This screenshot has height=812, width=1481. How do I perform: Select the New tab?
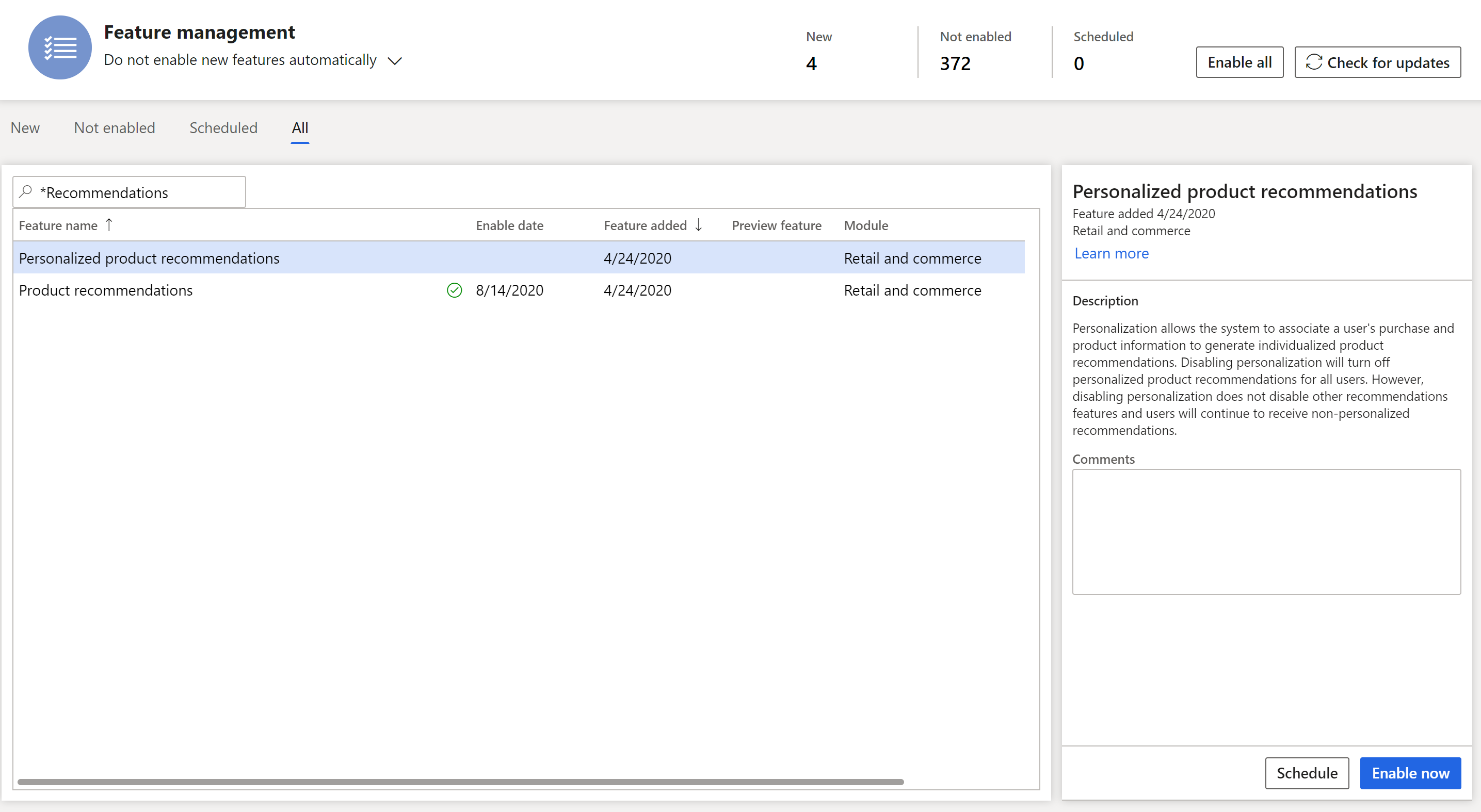tap(25, 127)
